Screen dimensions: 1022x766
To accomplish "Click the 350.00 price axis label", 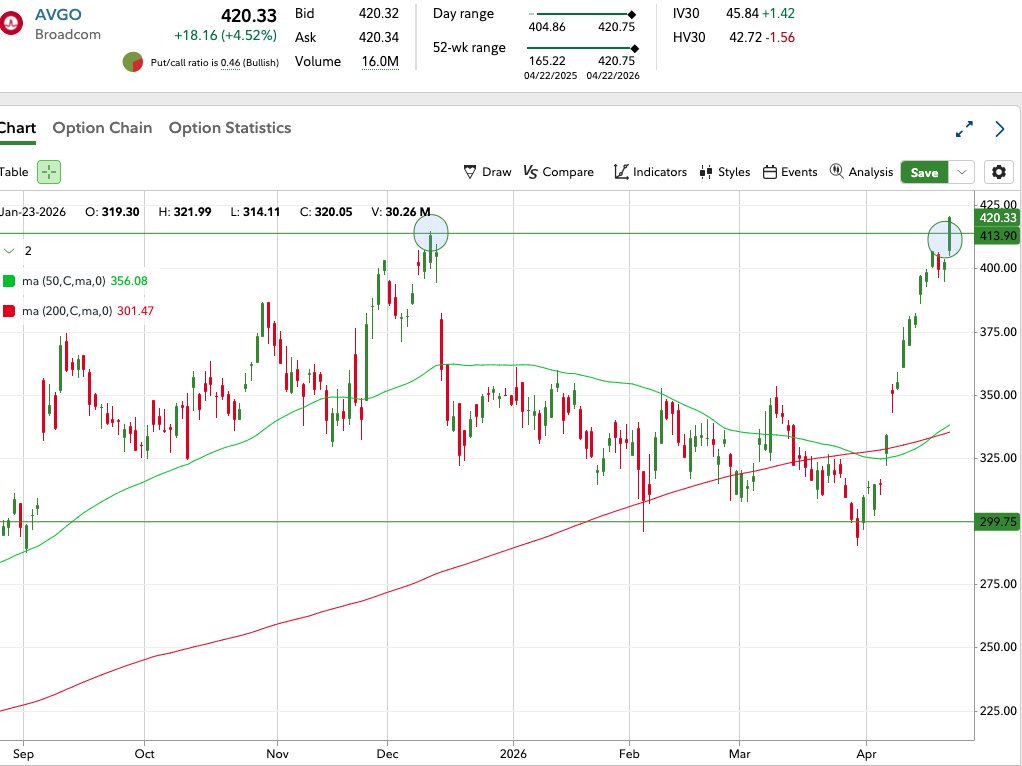I will coord(998,395).
